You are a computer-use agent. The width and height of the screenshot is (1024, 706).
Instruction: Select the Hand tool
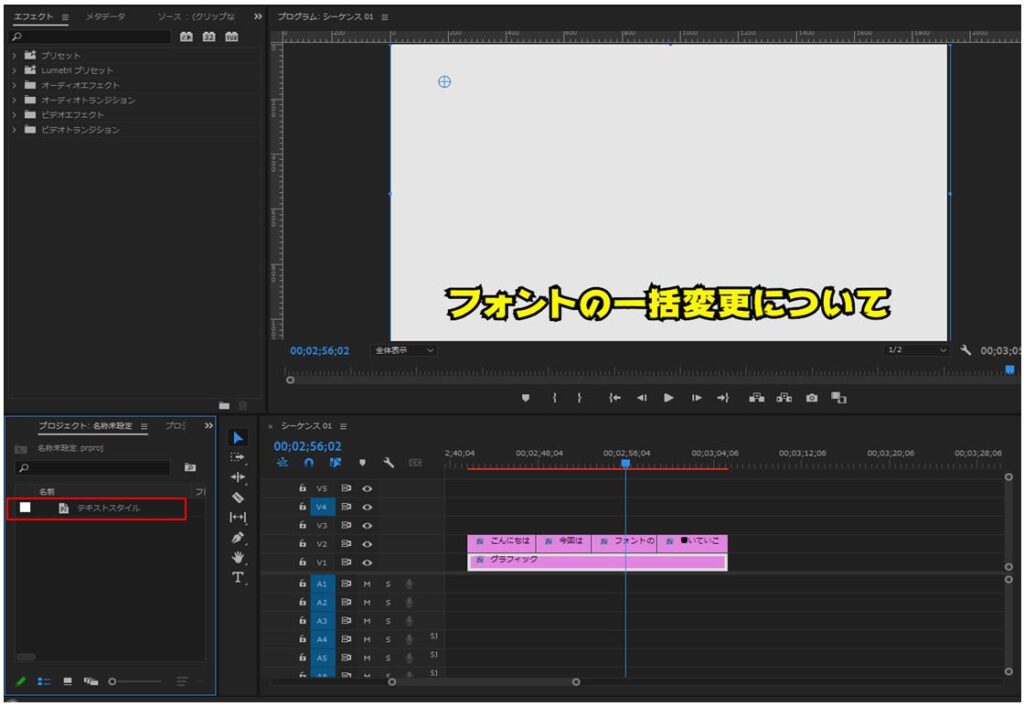237,557
